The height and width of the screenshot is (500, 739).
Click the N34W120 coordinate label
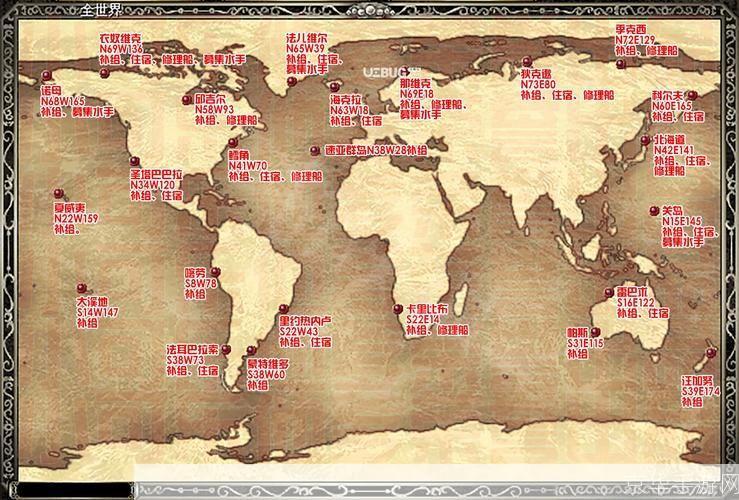pos(152,185)
